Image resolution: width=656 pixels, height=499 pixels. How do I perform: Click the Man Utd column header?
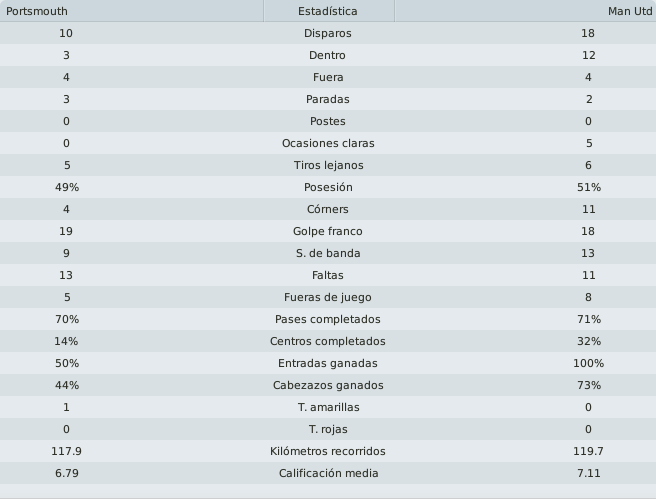525,11
